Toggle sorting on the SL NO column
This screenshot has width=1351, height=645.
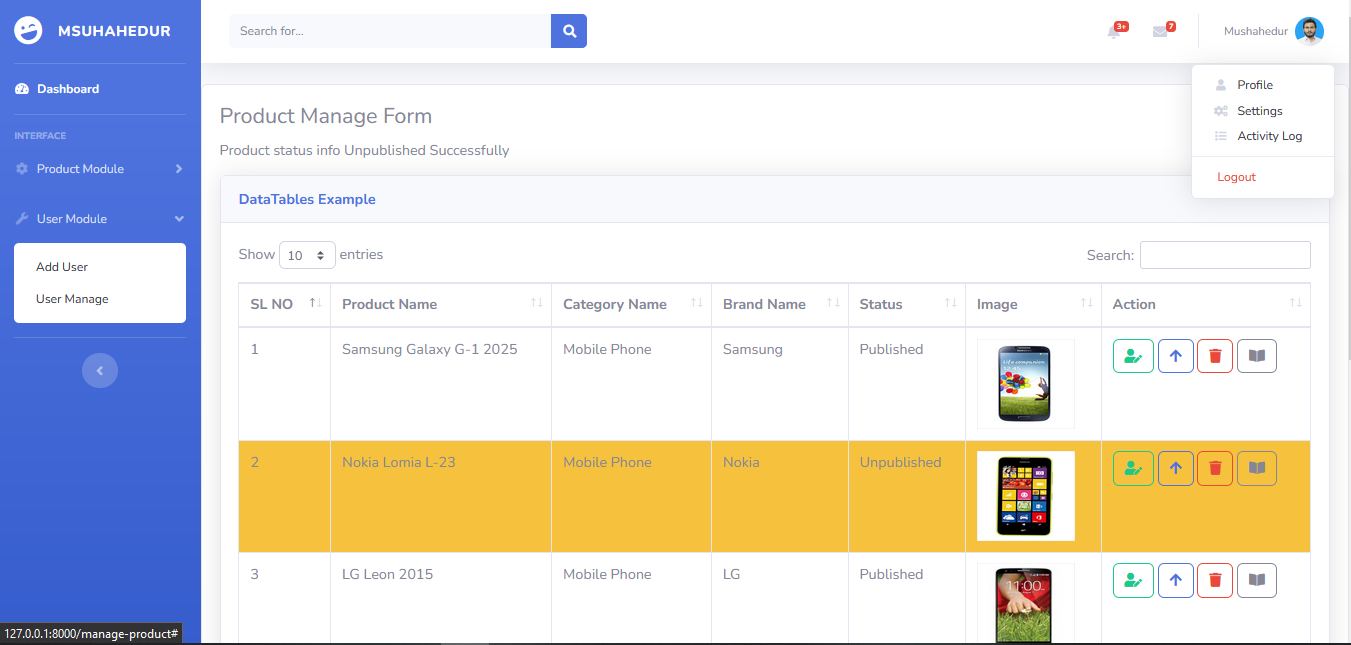click(x=271, y=304)
